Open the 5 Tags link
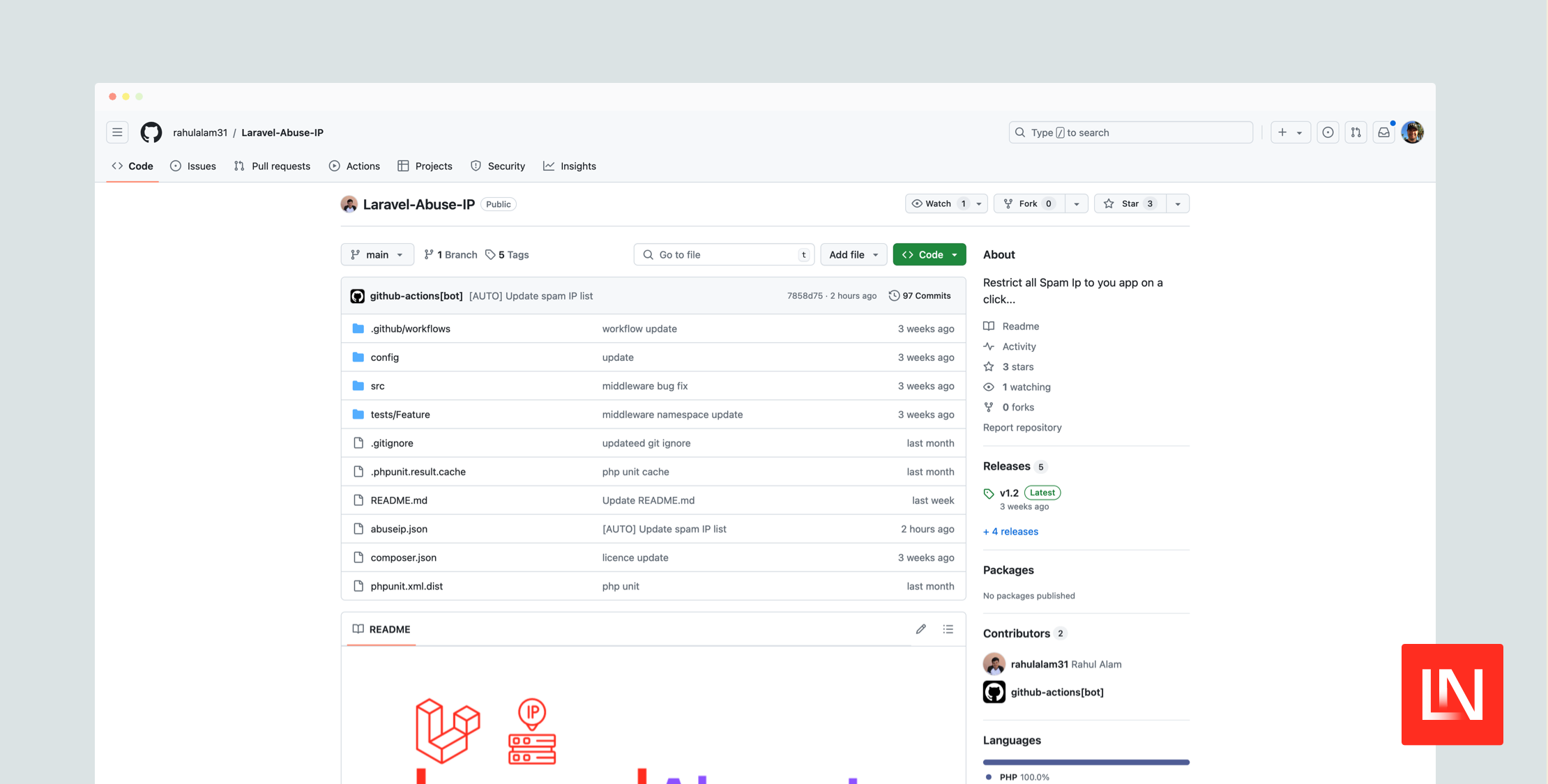The height and width of the screenshot is (784, 1548). (x=507, y=254)
